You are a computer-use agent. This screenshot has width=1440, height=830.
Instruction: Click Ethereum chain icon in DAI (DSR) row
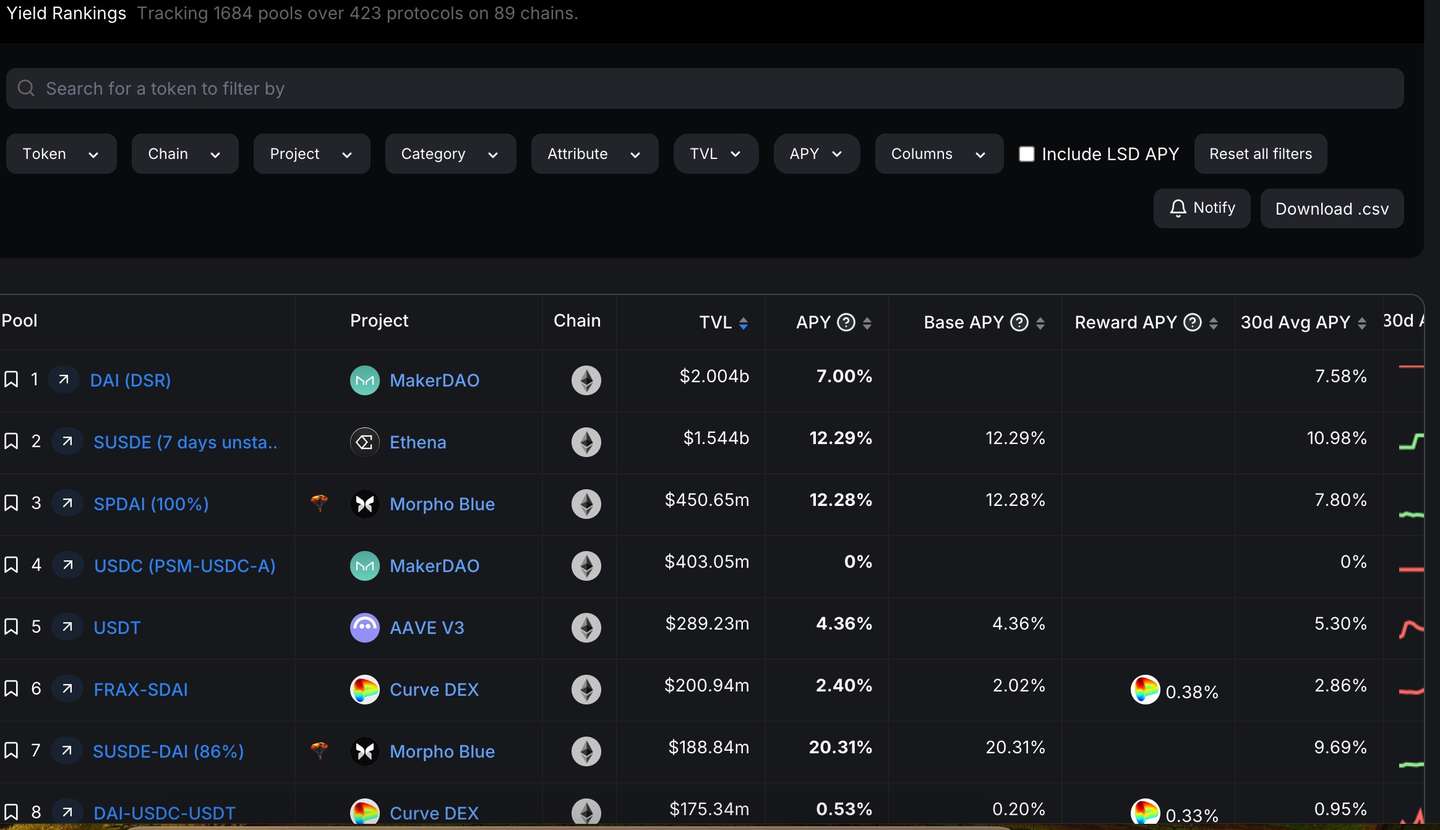(586, 380)
